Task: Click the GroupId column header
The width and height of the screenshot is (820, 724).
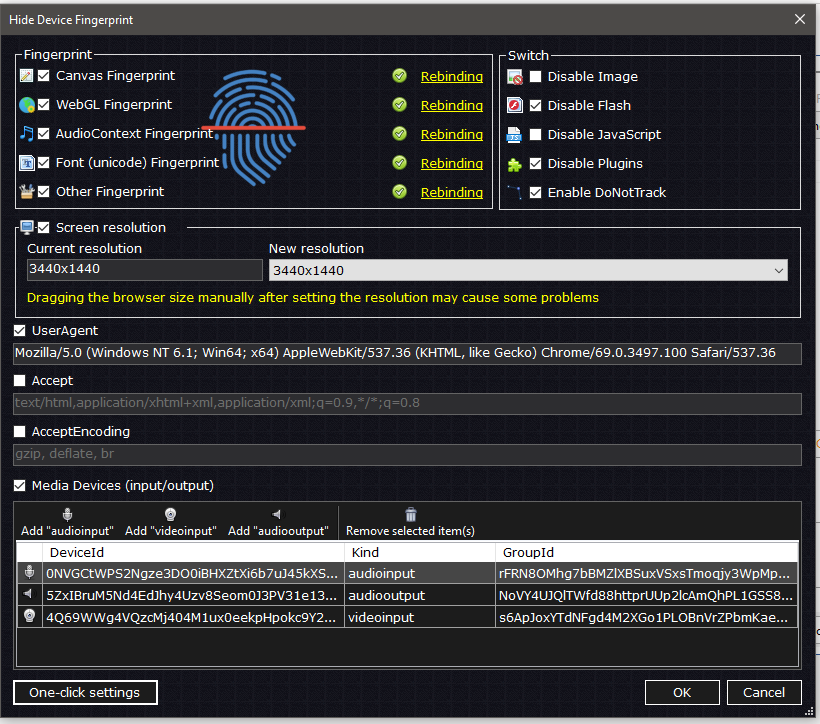Action: (645, 552)
